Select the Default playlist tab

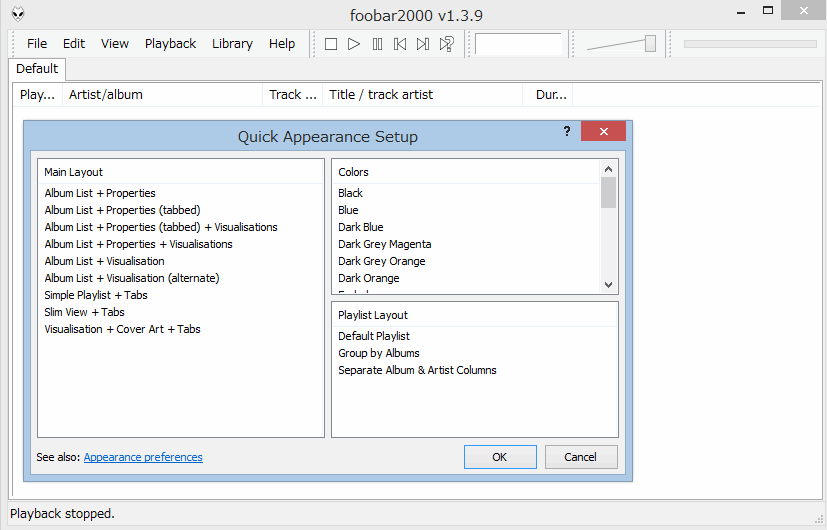coord(37,69)
